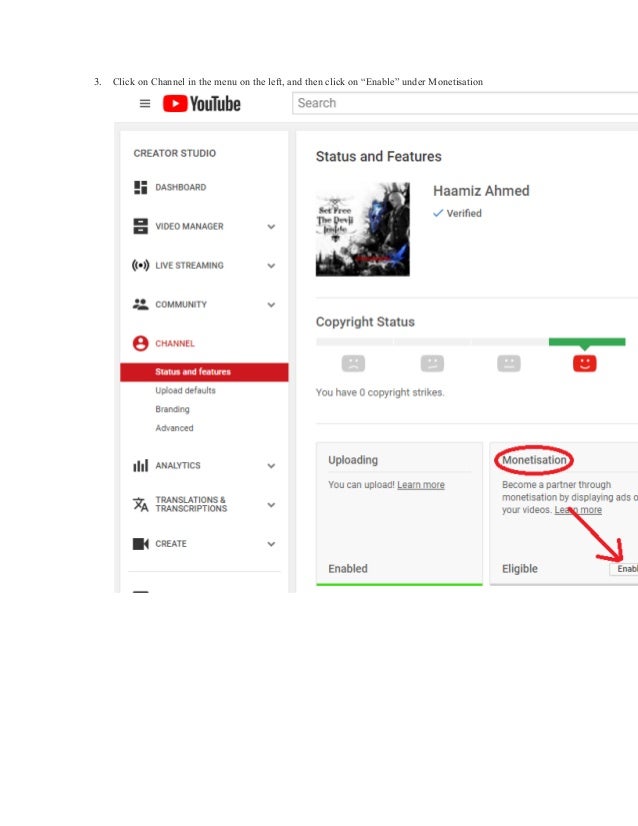
Task: Click the second grey face icon
Action: (432, 363)
